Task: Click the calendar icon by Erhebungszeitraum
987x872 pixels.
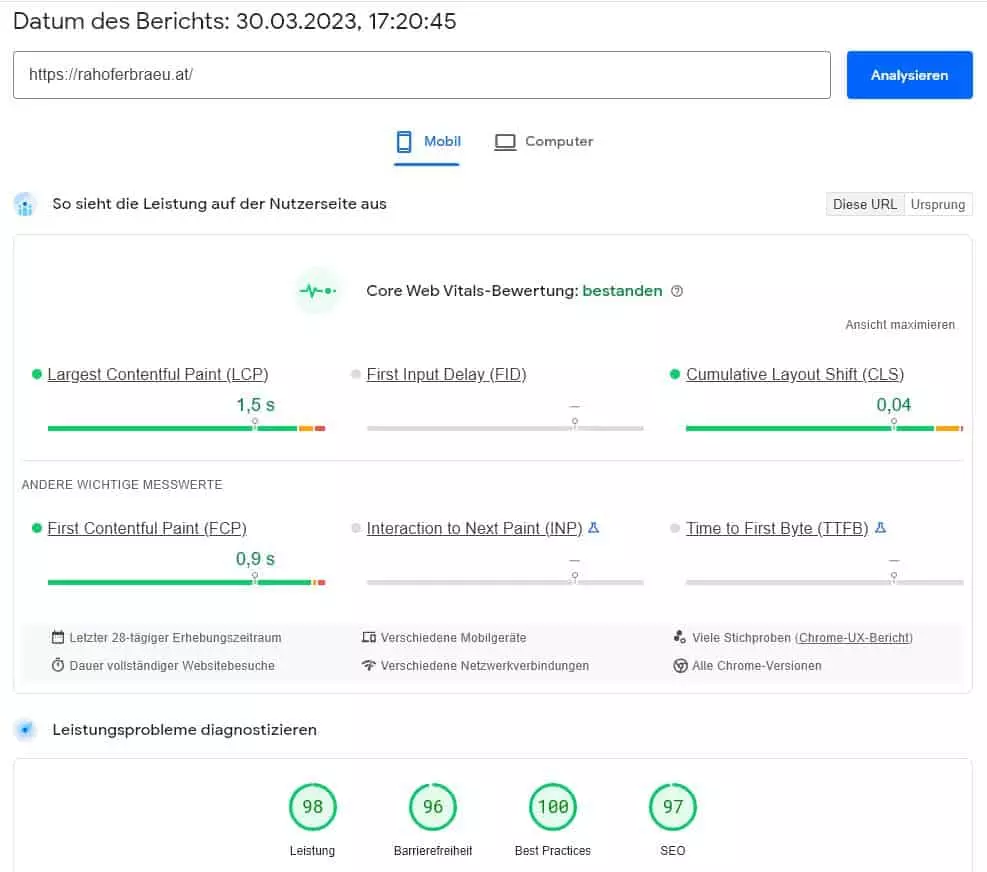Action: [58, 637]
